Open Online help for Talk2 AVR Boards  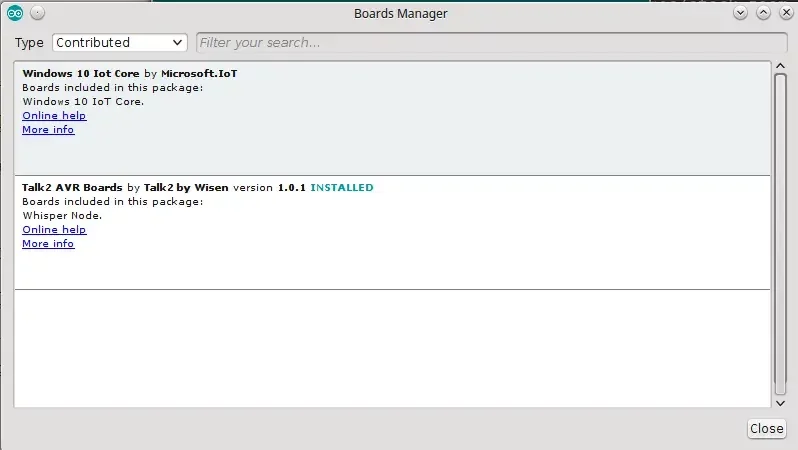pos(54,230)
